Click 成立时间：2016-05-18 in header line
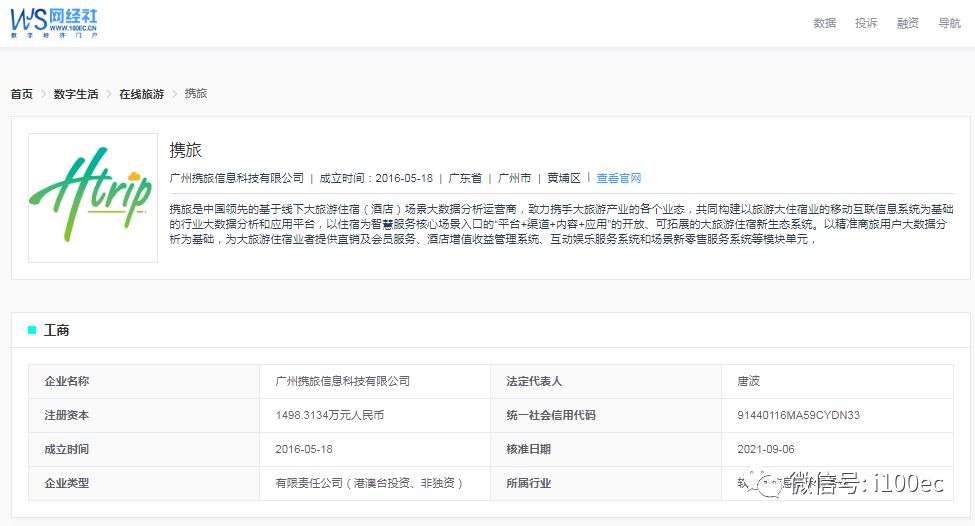975x526 pixels. pyautogui.click(x=376, y=178)
